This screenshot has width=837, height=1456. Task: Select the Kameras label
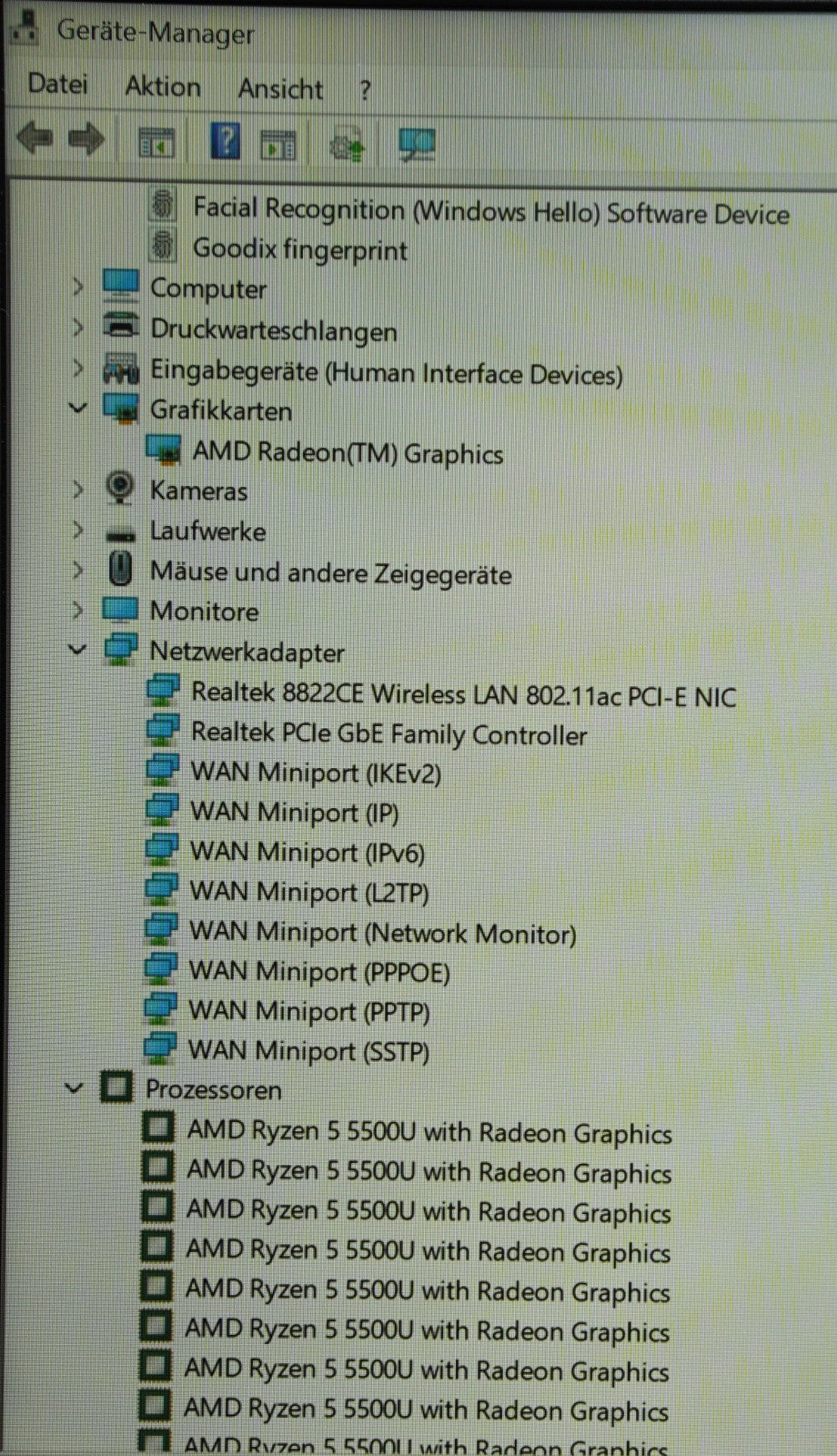pyautogui.click(x=198, y=490)
